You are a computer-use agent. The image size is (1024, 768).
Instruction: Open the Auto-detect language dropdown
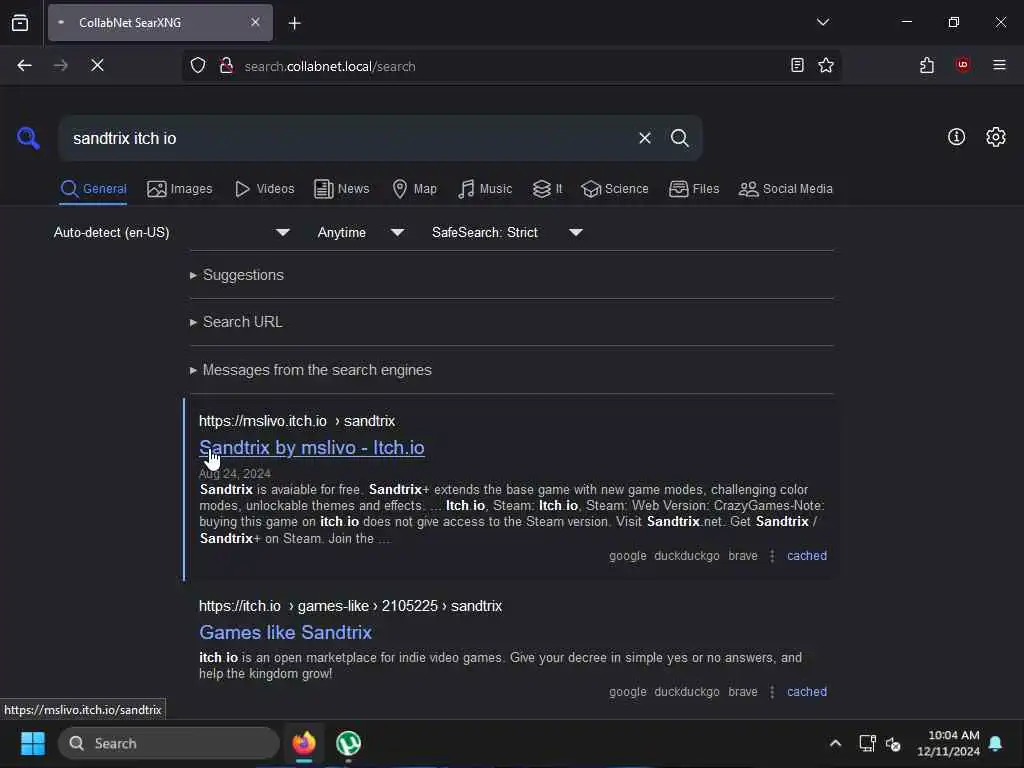tap(172, 232)
